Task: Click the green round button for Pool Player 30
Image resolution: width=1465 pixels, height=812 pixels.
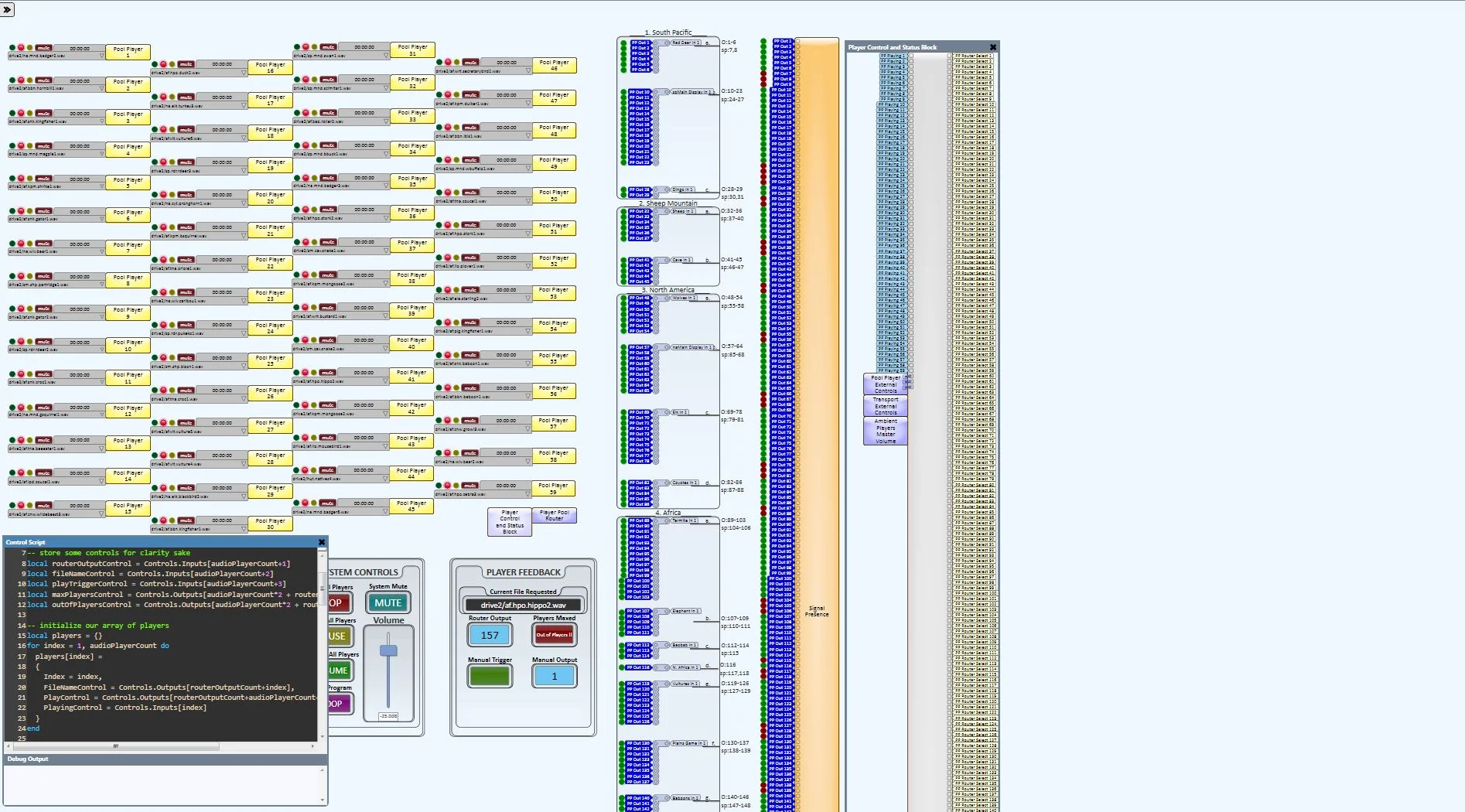Action: 155,520
